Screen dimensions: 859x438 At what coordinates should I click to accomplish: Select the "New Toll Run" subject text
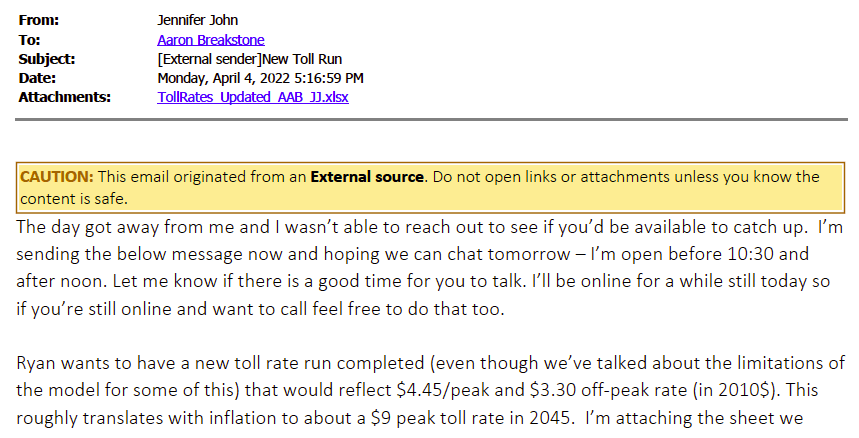point(299,59)
